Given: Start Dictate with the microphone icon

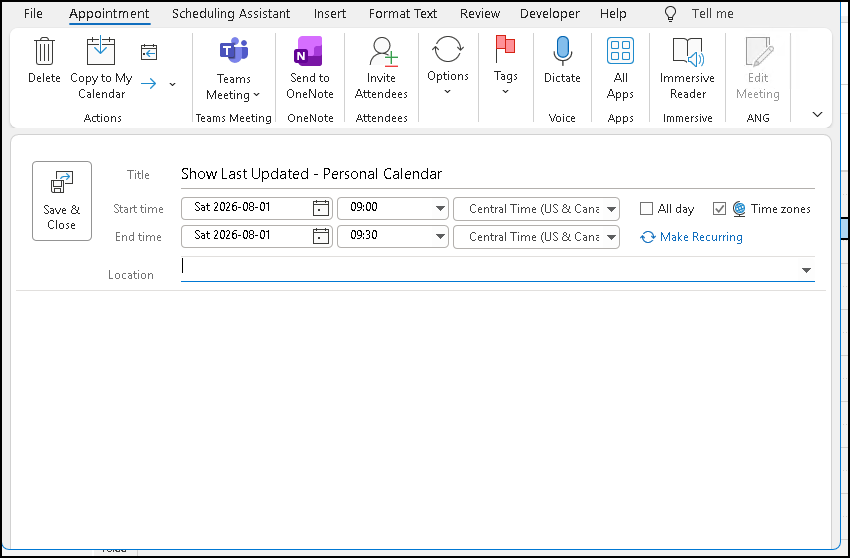Looking at the screenshot, I should 562,60.
